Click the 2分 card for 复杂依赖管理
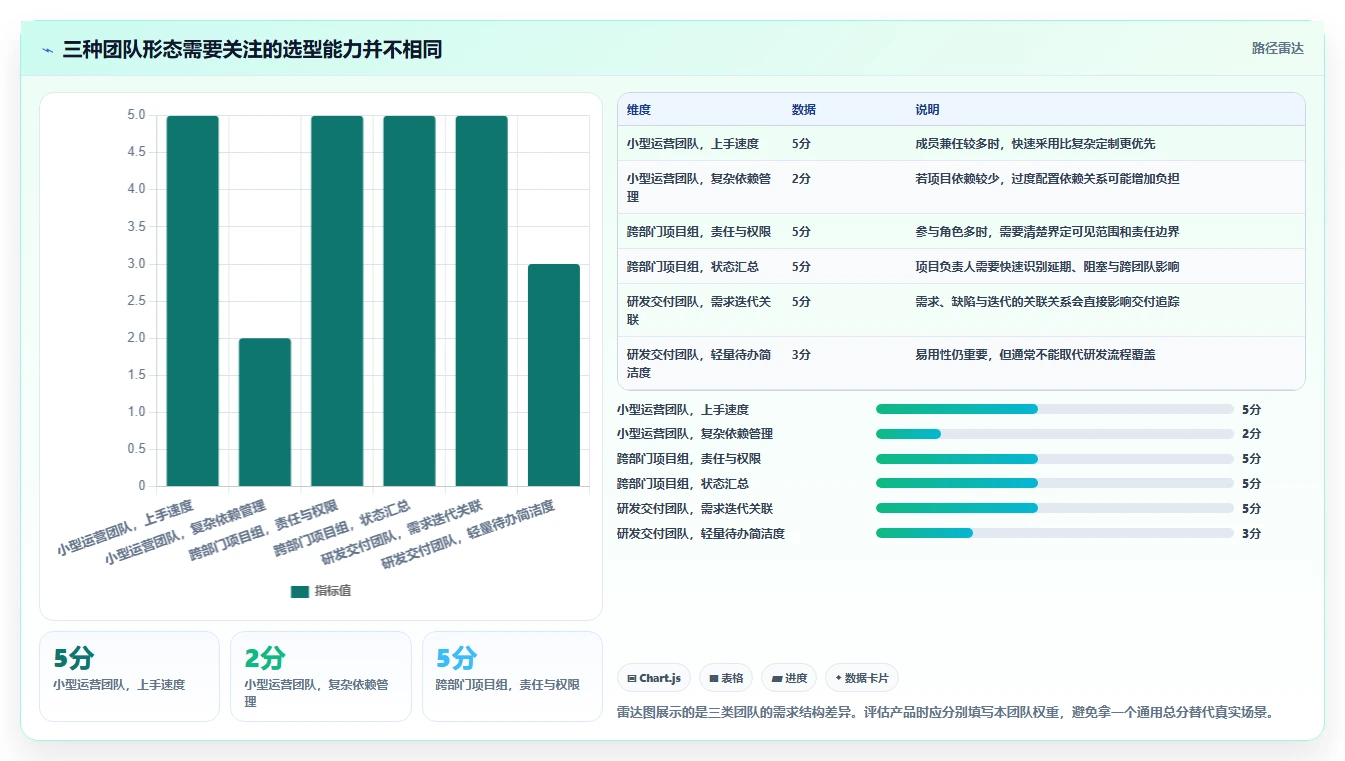 tap(321, 676)
